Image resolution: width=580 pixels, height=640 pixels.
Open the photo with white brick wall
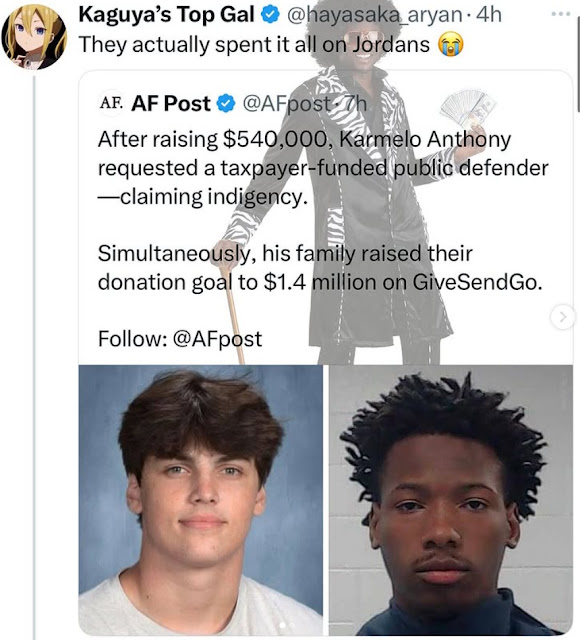pos(451,500)
